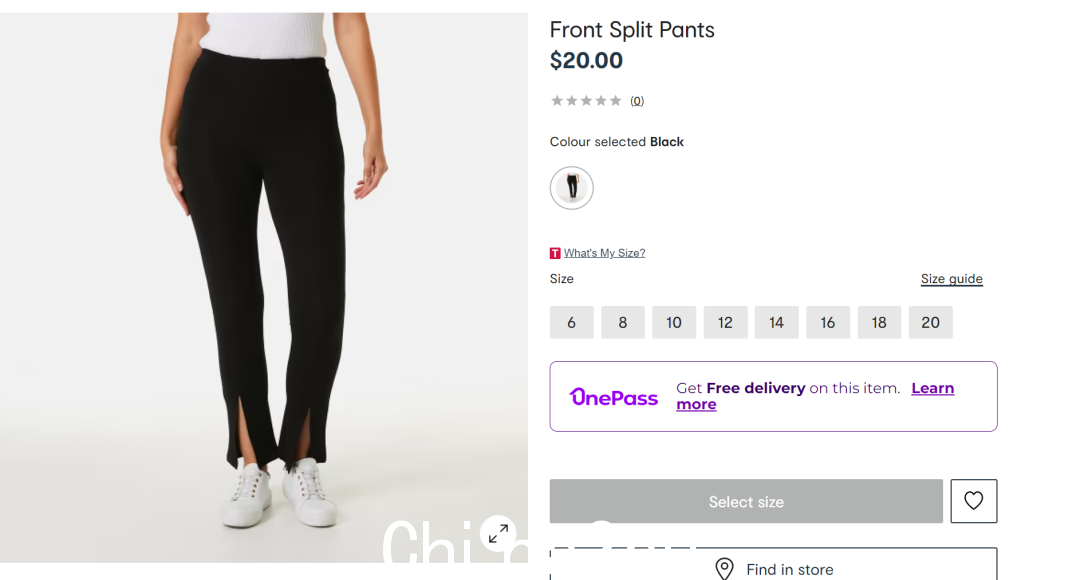Select the Black colour swatch
This screenshot has width=1080, height=580.
coord(572,187)
